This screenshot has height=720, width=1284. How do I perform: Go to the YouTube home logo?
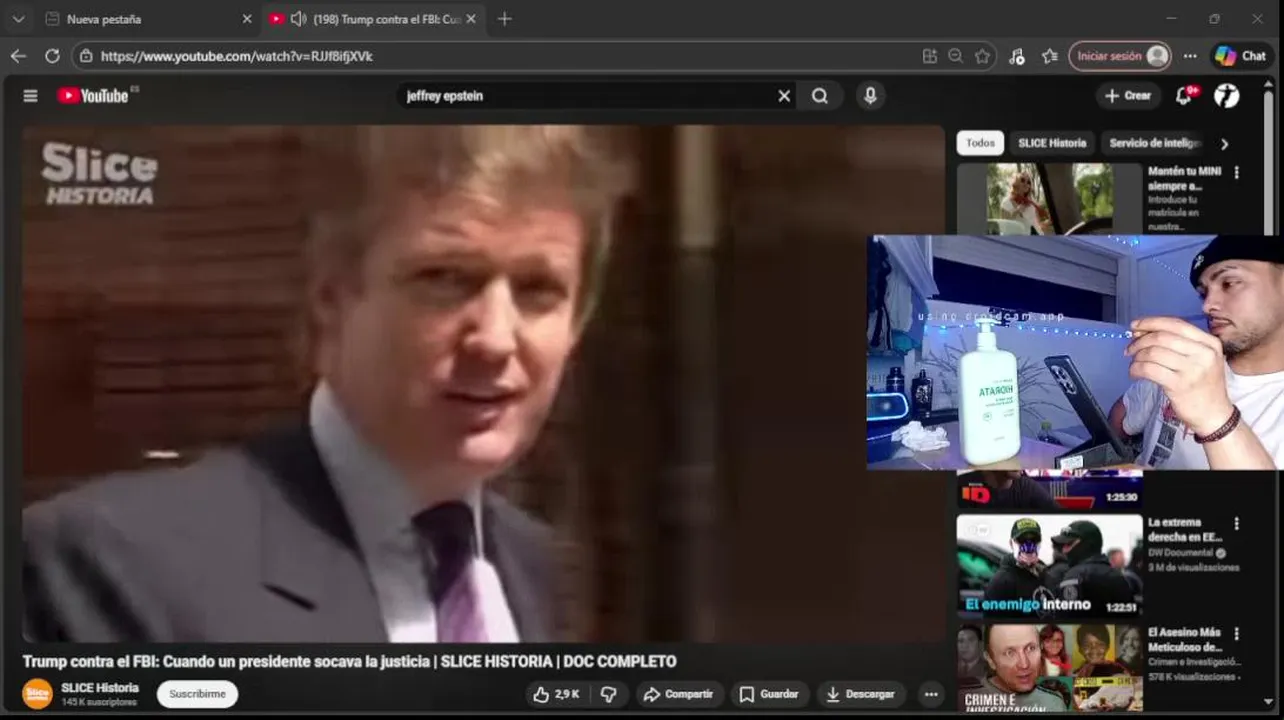tap(93, 96)
